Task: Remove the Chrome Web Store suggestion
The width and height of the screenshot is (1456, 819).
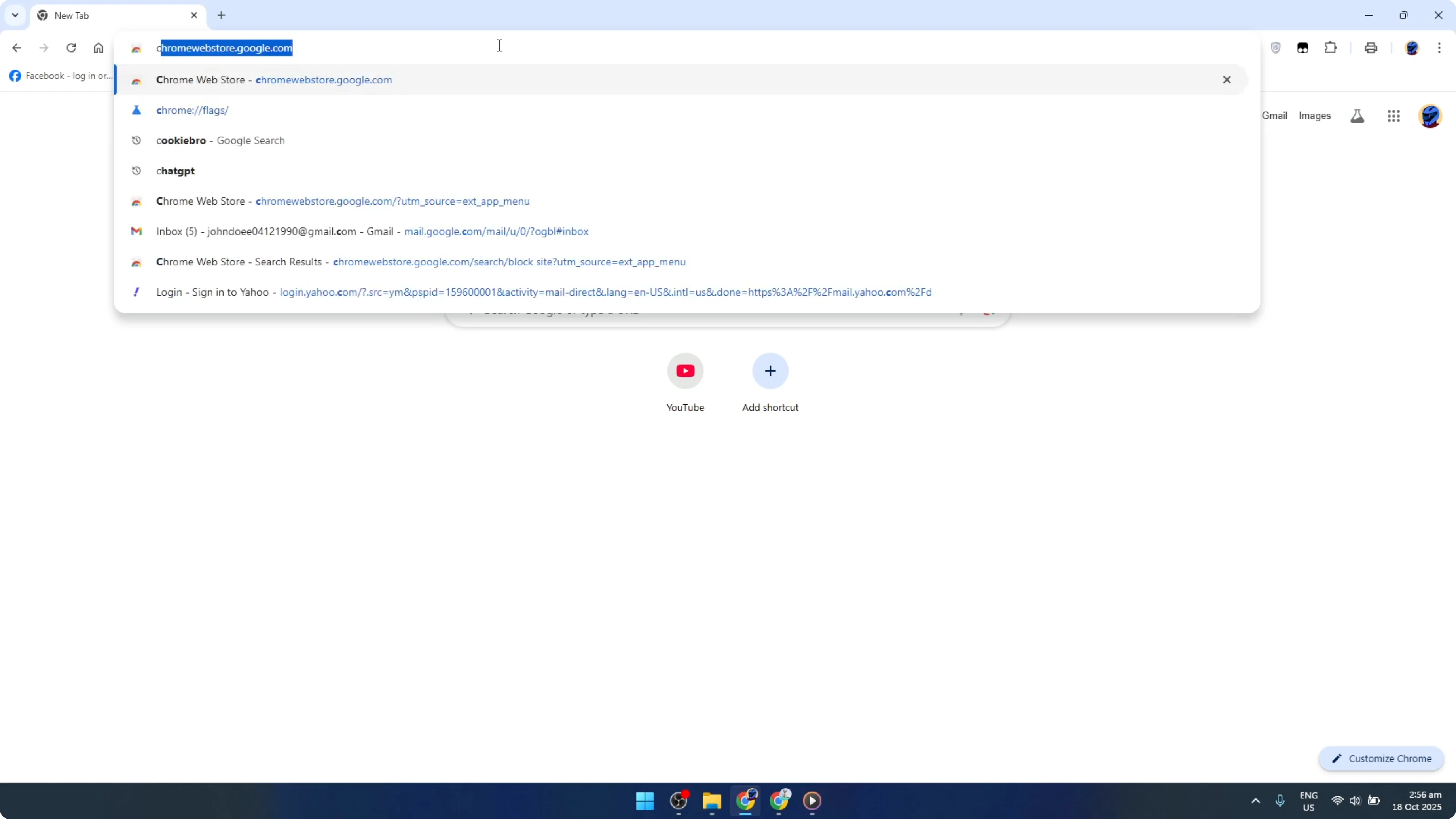Action: (x=1227, y=80)
